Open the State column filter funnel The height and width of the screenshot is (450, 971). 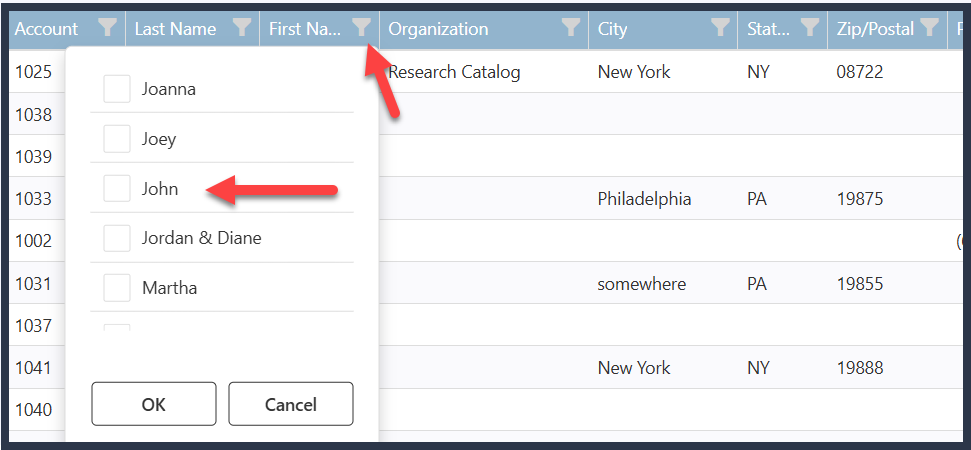(x=810, y=28)
